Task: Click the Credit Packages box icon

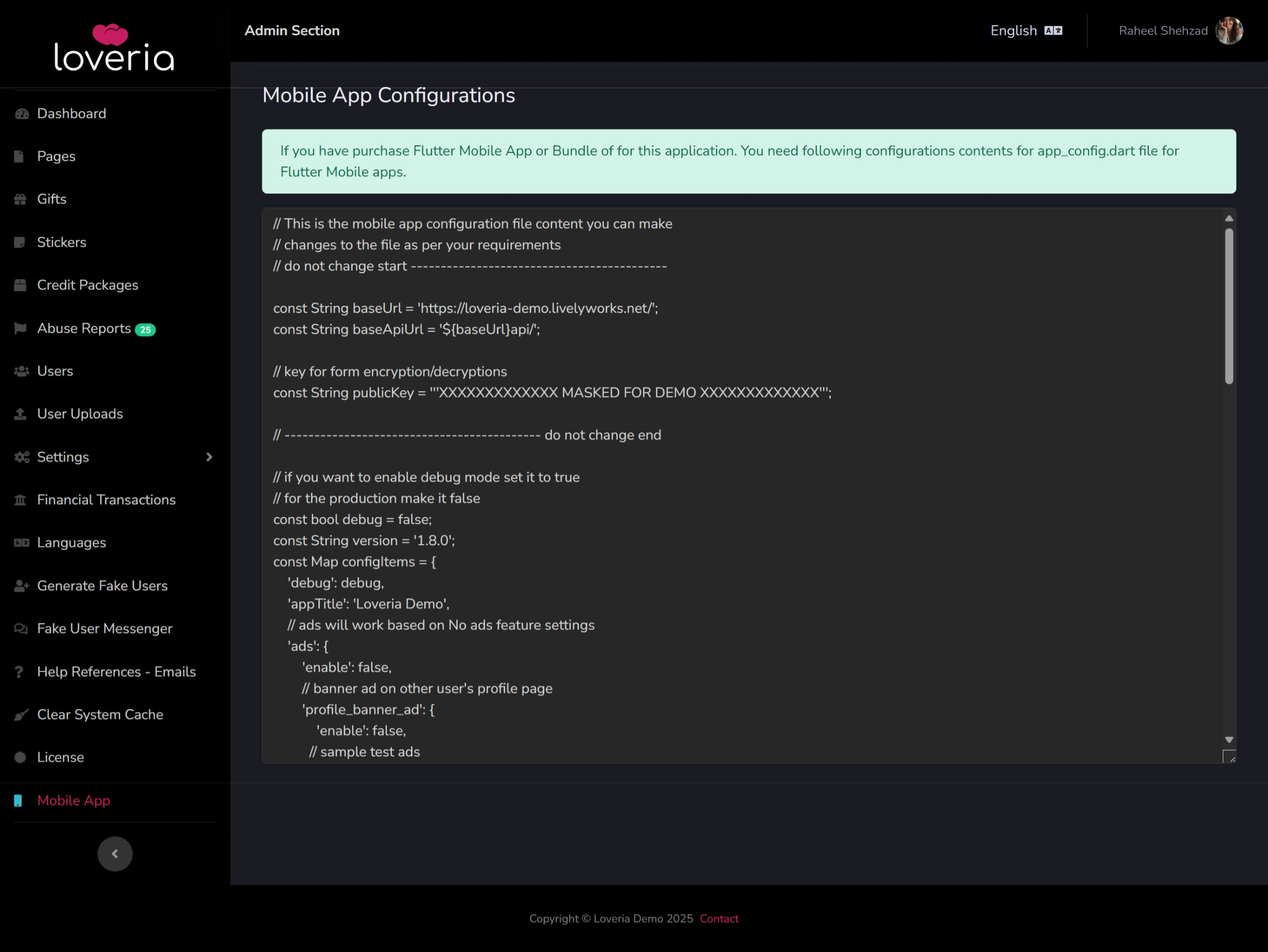Action: point(21,286)
